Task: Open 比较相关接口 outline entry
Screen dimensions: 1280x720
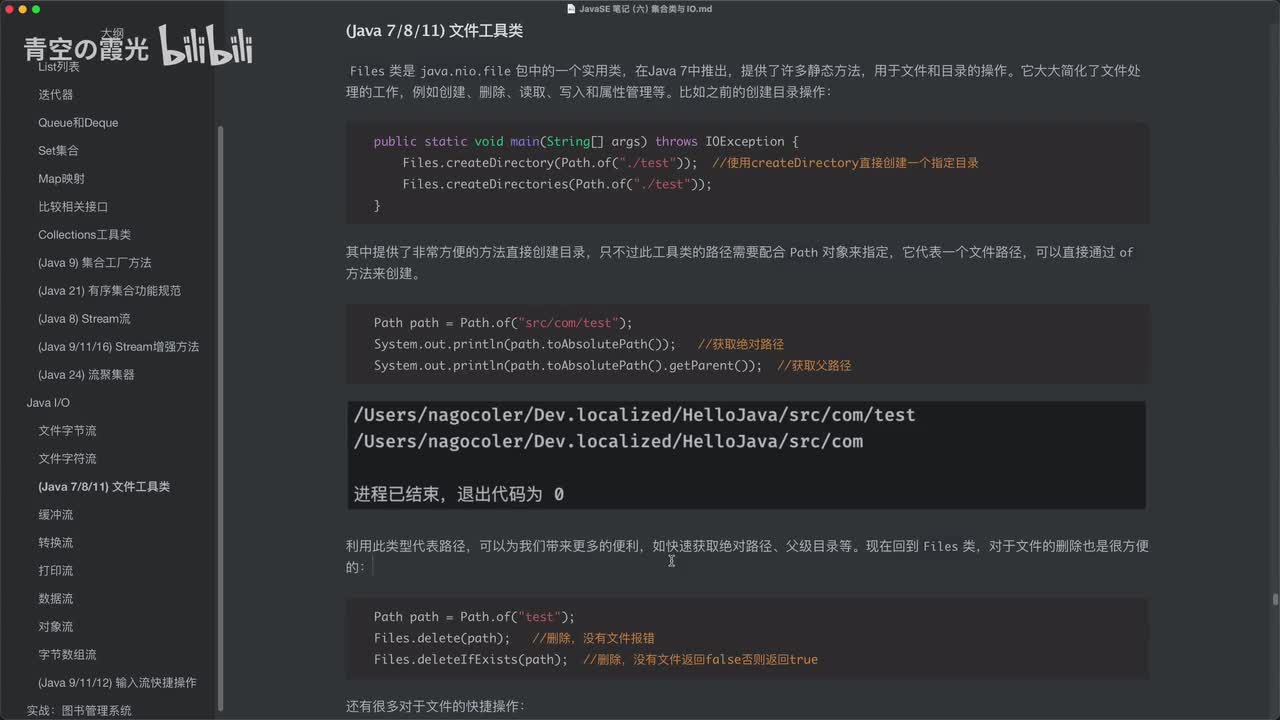Action: pyautogui.click(x=73, y=206)
